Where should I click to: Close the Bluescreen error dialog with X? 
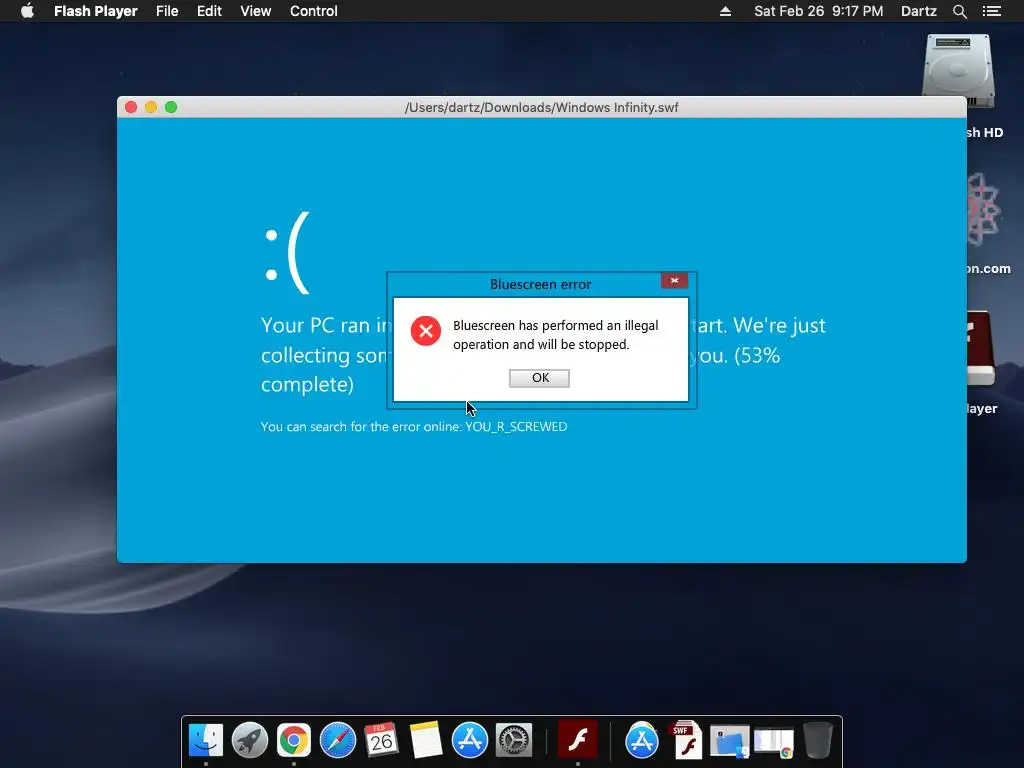(x=674, y=280)
